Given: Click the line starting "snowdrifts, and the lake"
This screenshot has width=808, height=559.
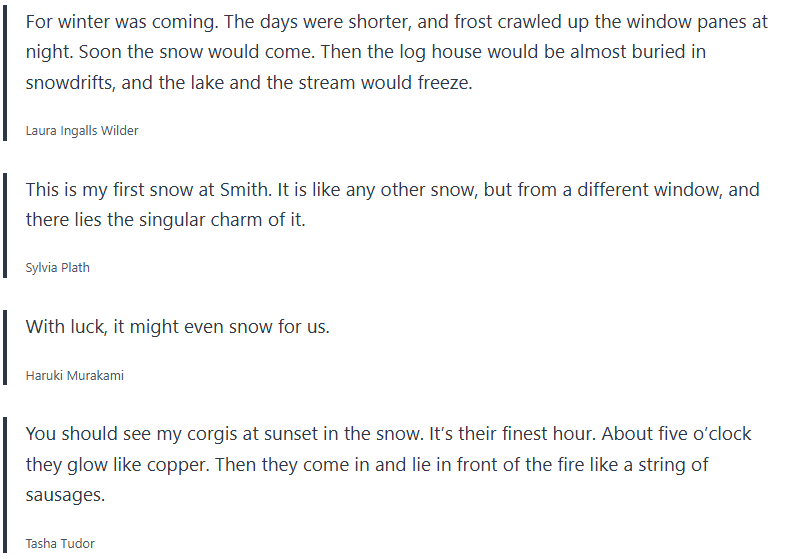Looking at the screenshot, I should pos(248,83).
